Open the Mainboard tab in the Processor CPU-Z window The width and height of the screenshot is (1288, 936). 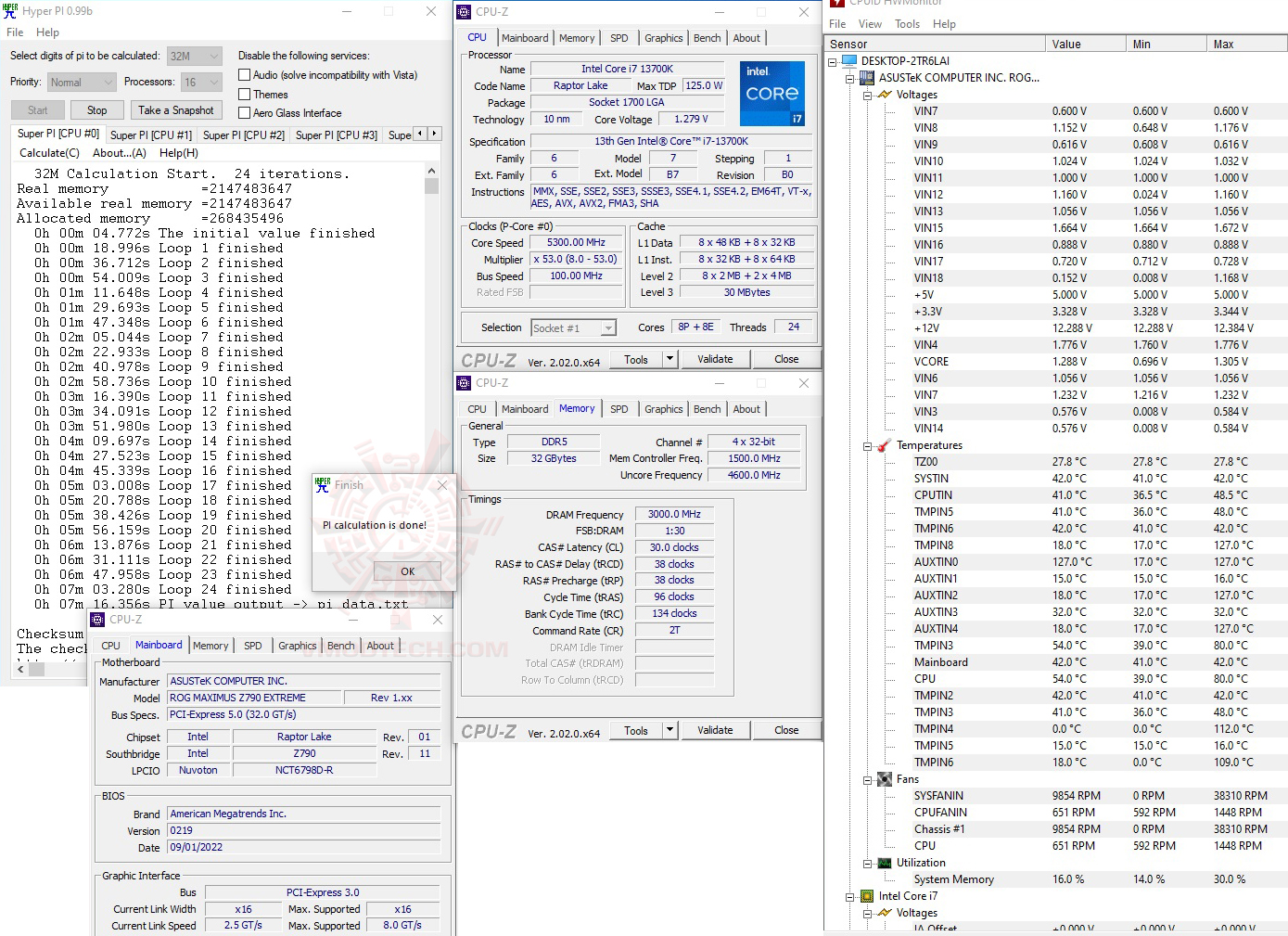tap(525, 38)
